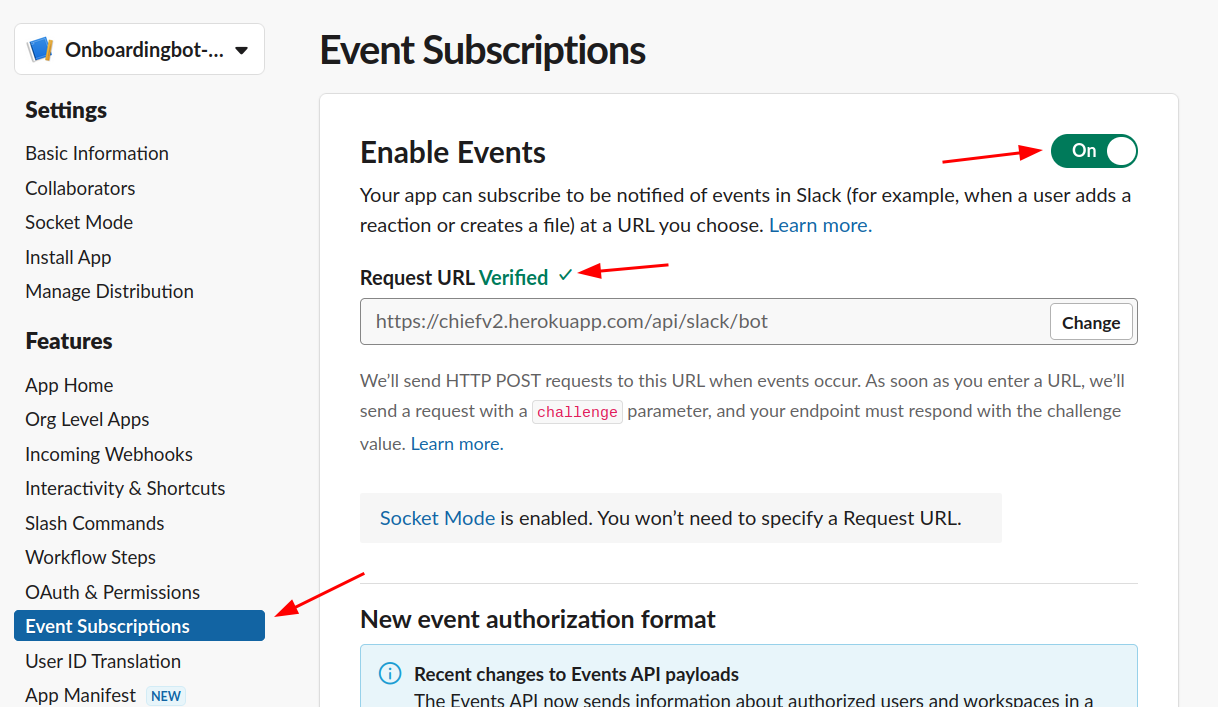Follow the Learn more link under Enable Events

819,224
